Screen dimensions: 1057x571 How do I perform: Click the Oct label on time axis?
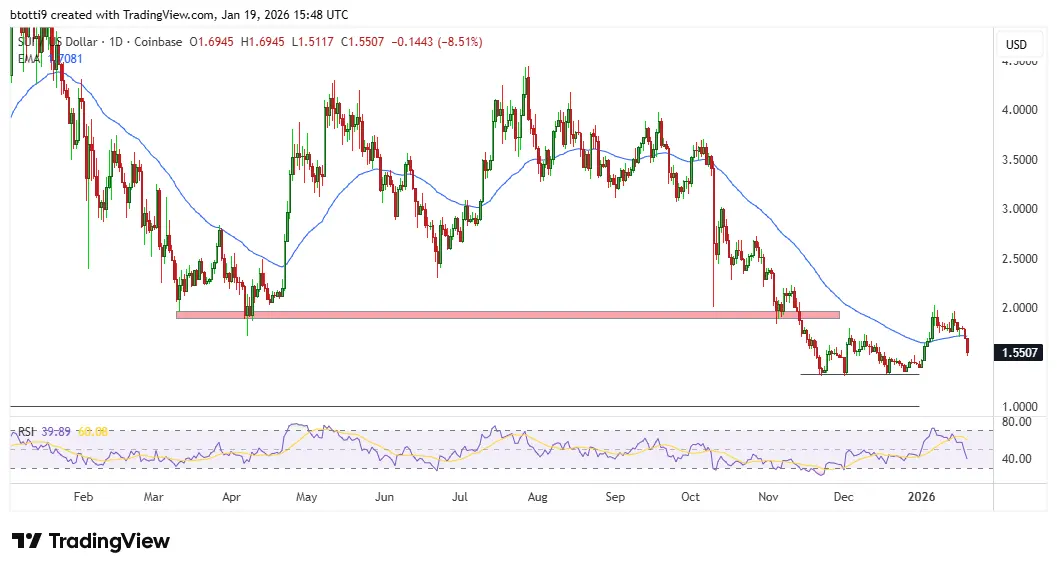pos(692,496)
